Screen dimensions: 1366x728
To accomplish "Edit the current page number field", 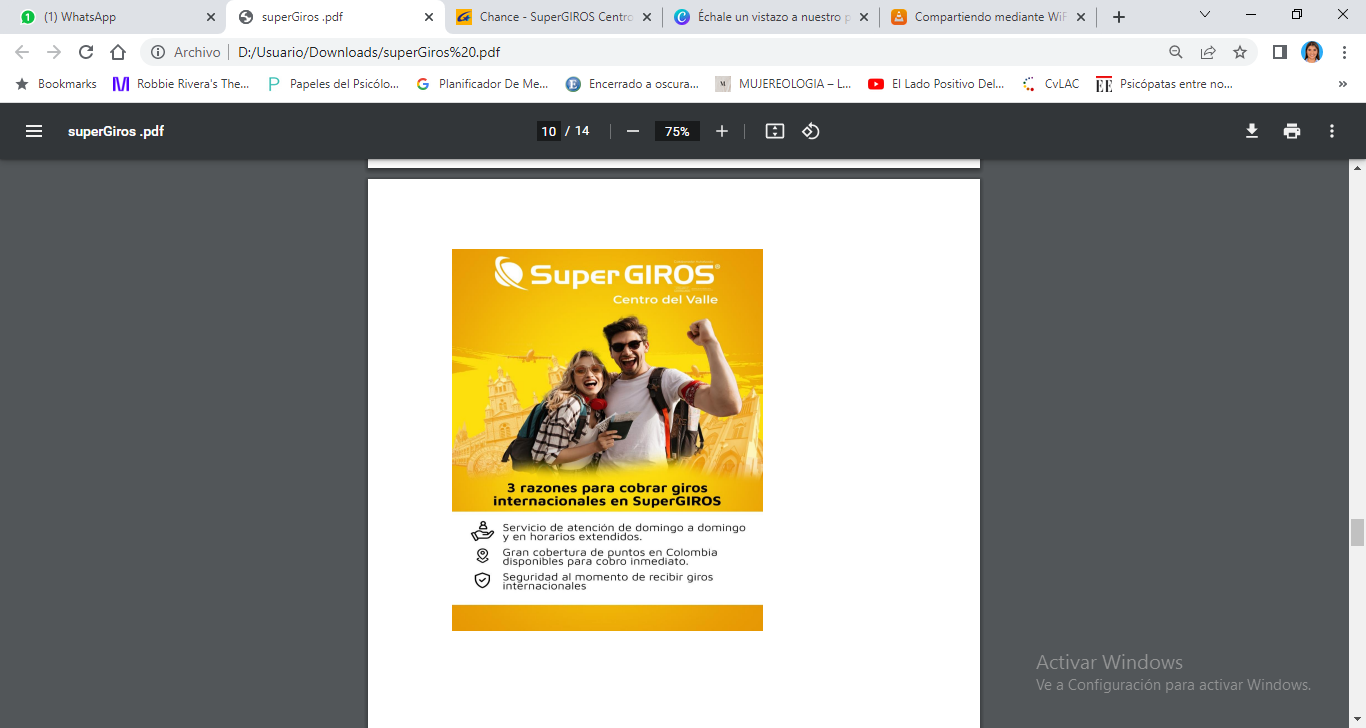I will [548, 131].
